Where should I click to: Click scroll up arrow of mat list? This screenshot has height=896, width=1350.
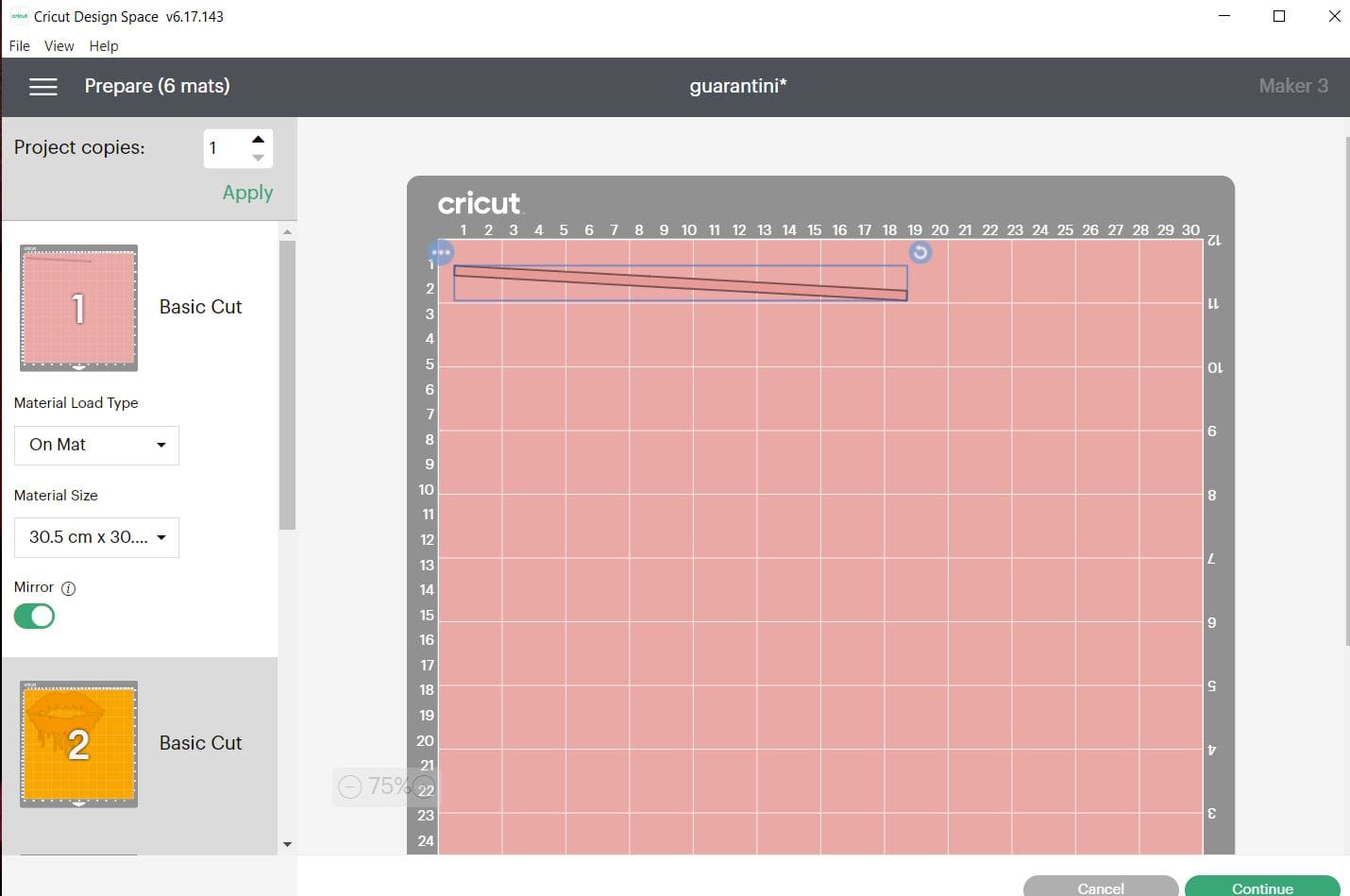click(287, 231)
